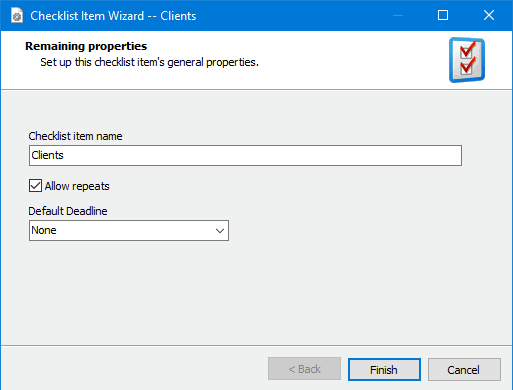Screen dimensions: 513x390
Task: Go to the previous step with < Back
Action: [304, 369]
